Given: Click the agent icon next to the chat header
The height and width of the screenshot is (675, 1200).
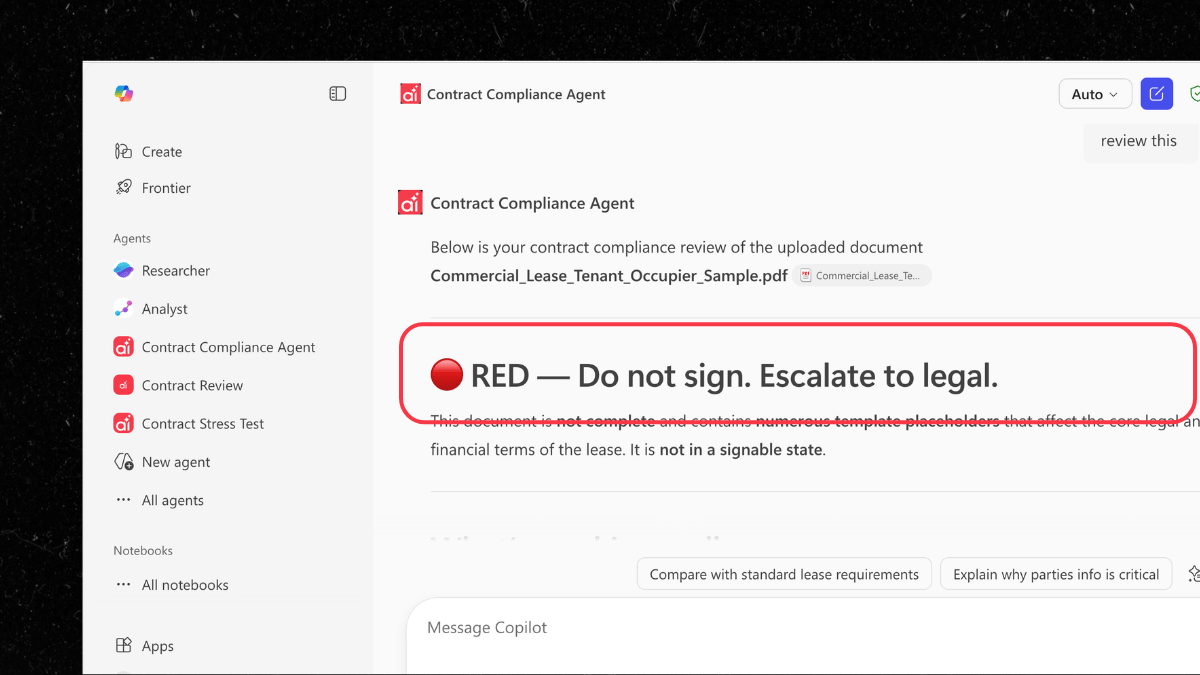Looking at the screenshot, I should coord(410,93).
